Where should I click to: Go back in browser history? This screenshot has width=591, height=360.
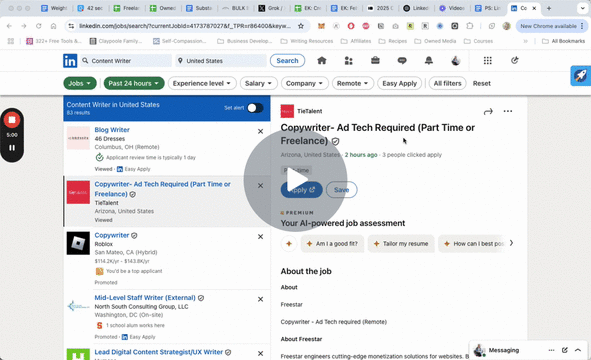click(9, 26)
